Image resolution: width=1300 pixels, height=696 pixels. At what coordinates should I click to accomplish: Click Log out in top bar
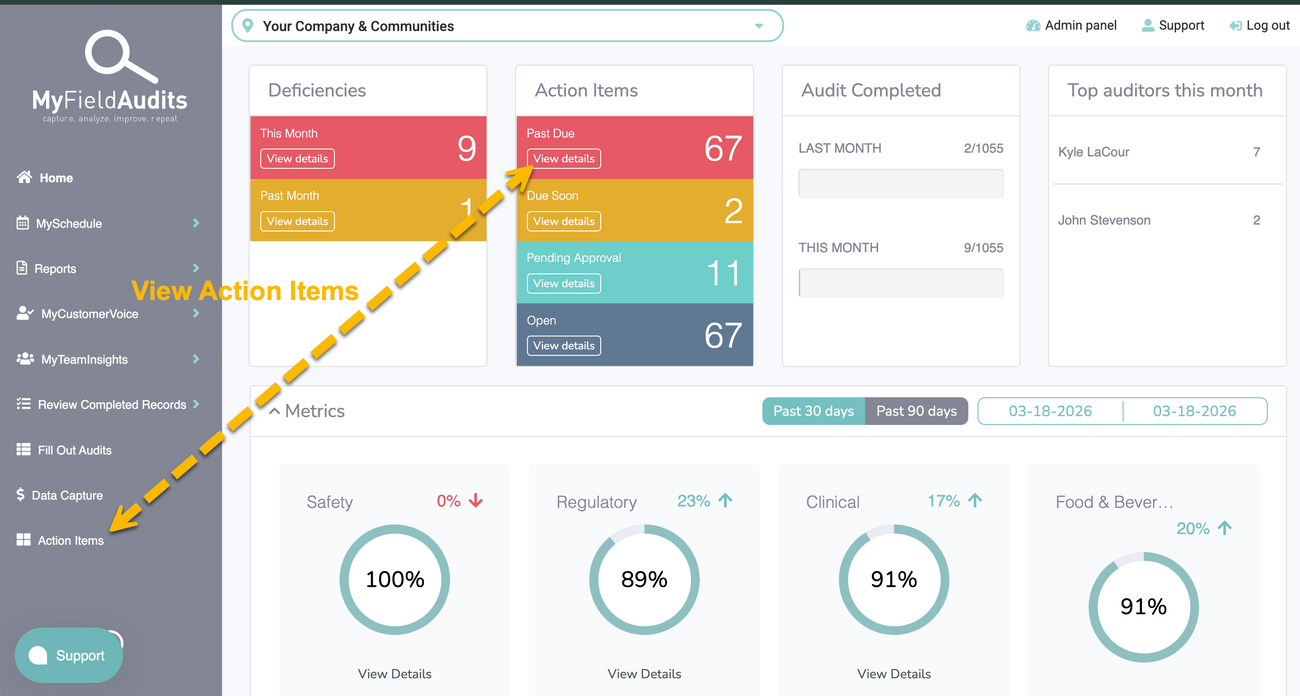tap(1259, 26)
